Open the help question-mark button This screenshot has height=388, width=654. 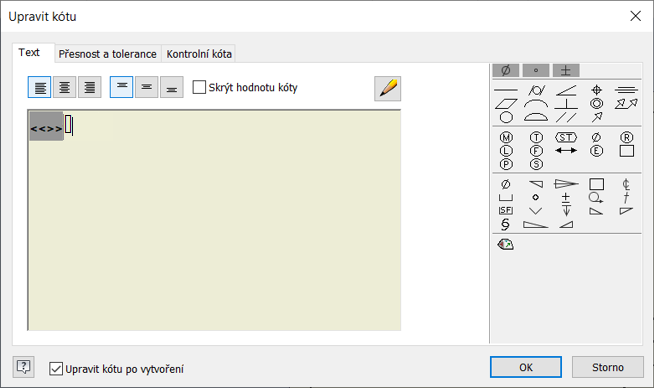(x=23, y=367)
